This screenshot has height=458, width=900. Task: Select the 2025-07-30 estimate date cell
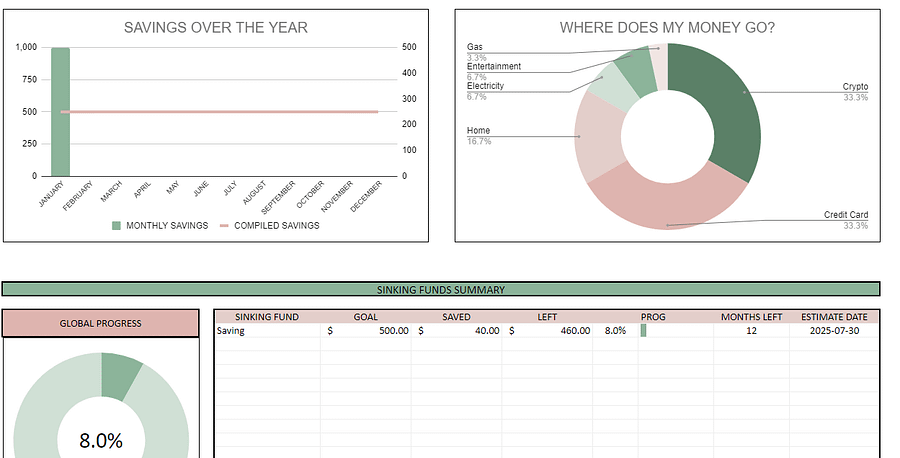point(834,331)
